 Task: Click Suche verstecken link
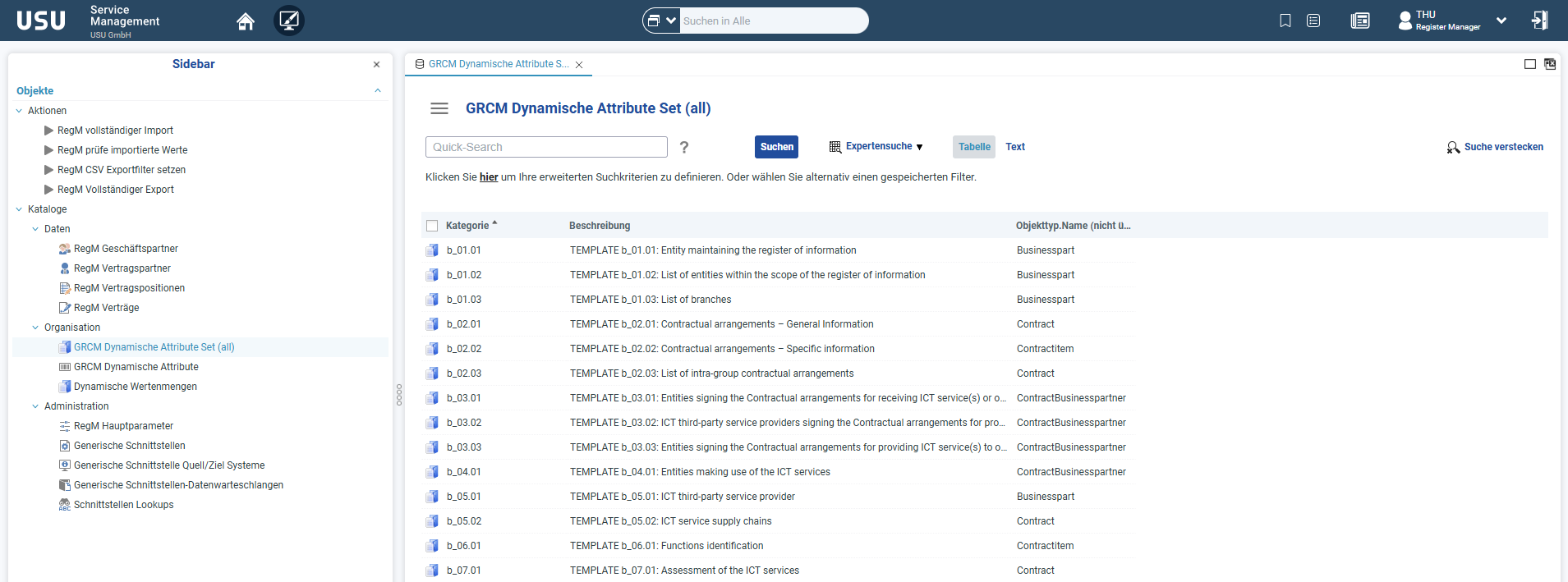(1503, 147)
